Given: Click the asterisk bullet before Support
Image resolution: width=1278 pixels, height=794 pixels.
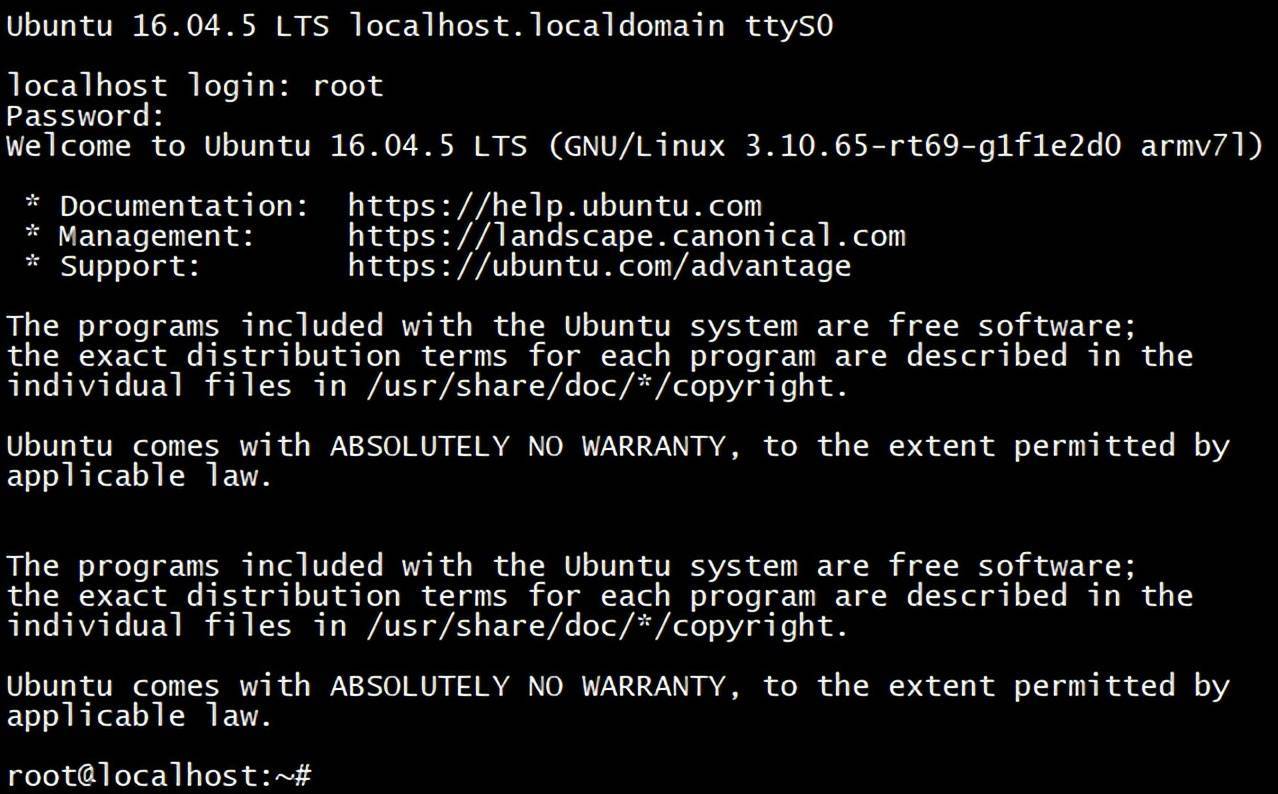Looking at the screenshot, I should 34,267.
